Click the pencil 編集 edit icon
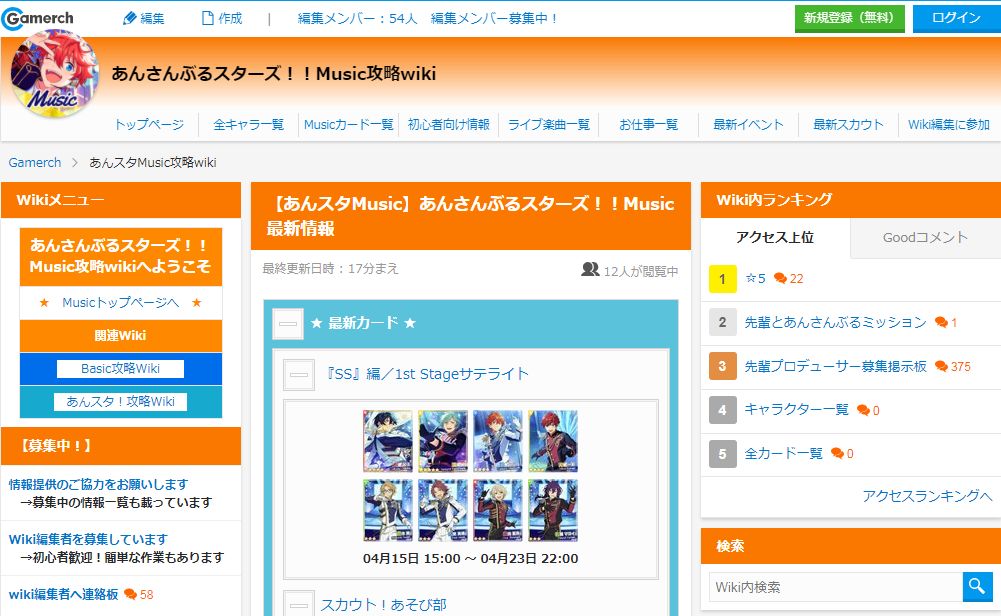The height and width of the screenshot is (616, 1001). coord(130,19)
